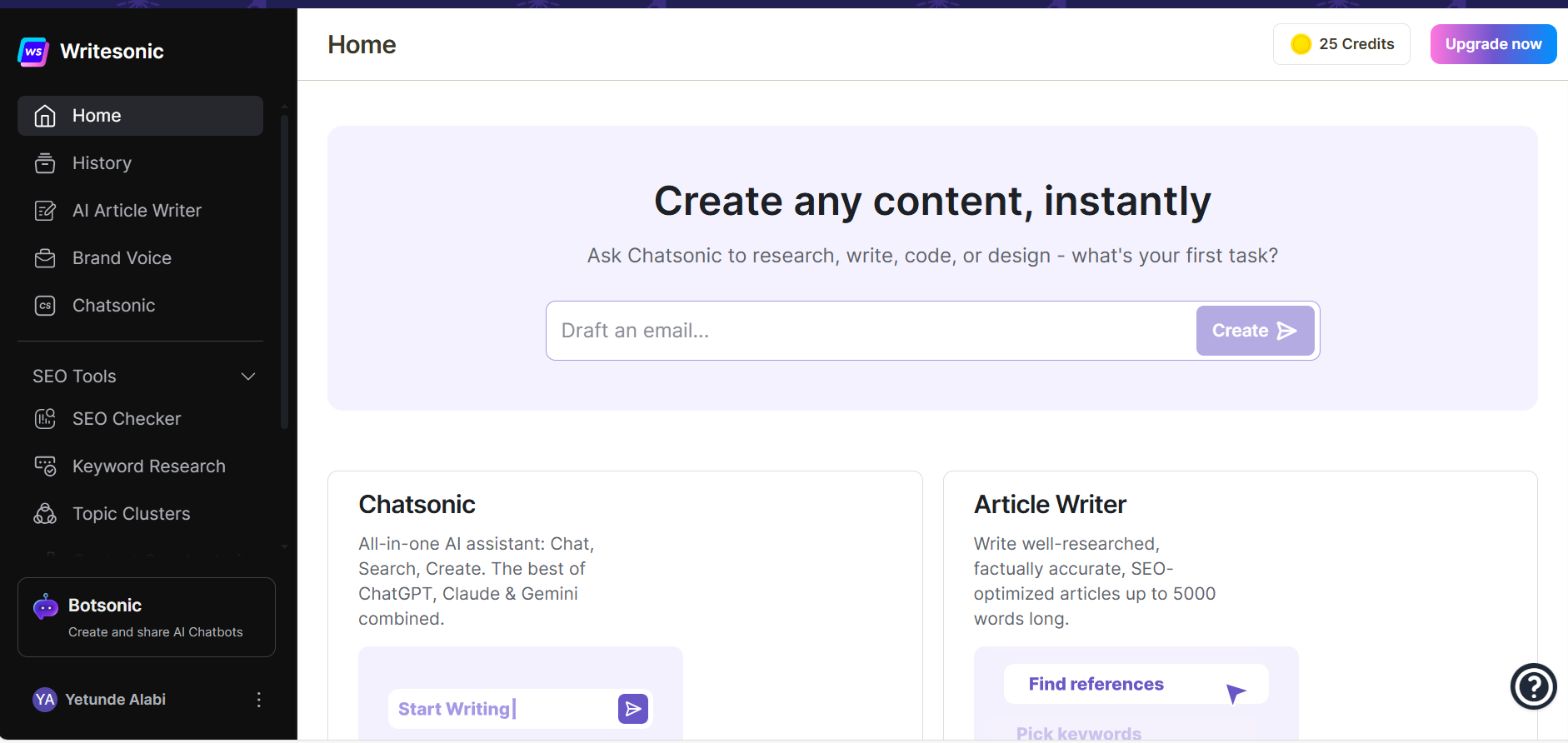Click the Article Writer card title
Viewport: 1568px width, 743px height.
(1050, 505)
